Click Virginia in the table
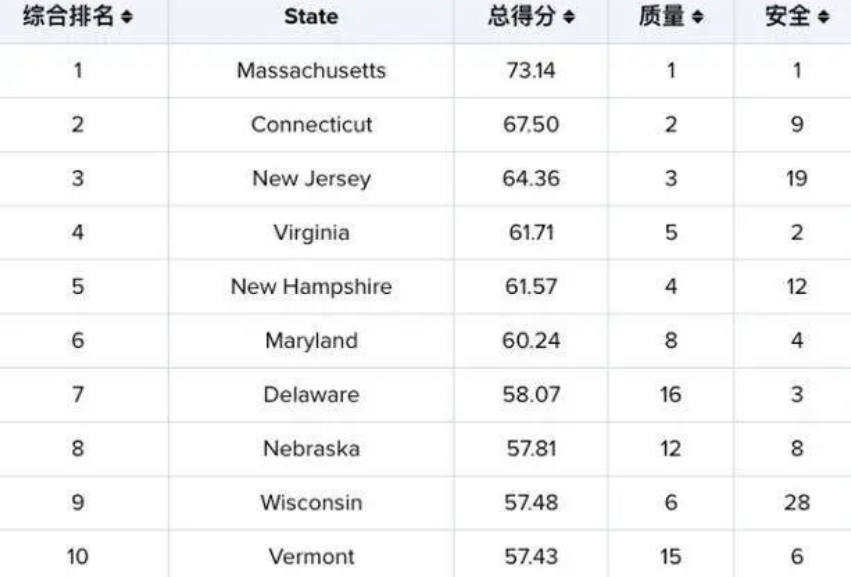851x577 pixels. (x=311, y=233)
